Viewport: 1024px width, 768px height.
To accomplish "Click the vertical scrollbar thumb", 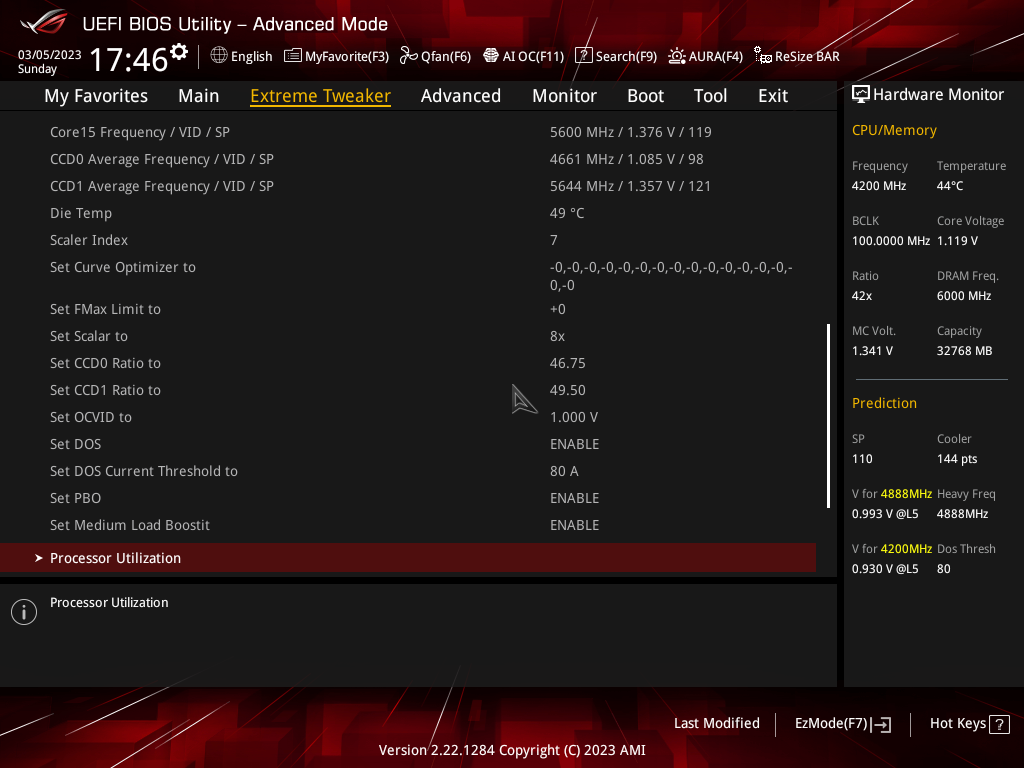I will tap(828, 415).
